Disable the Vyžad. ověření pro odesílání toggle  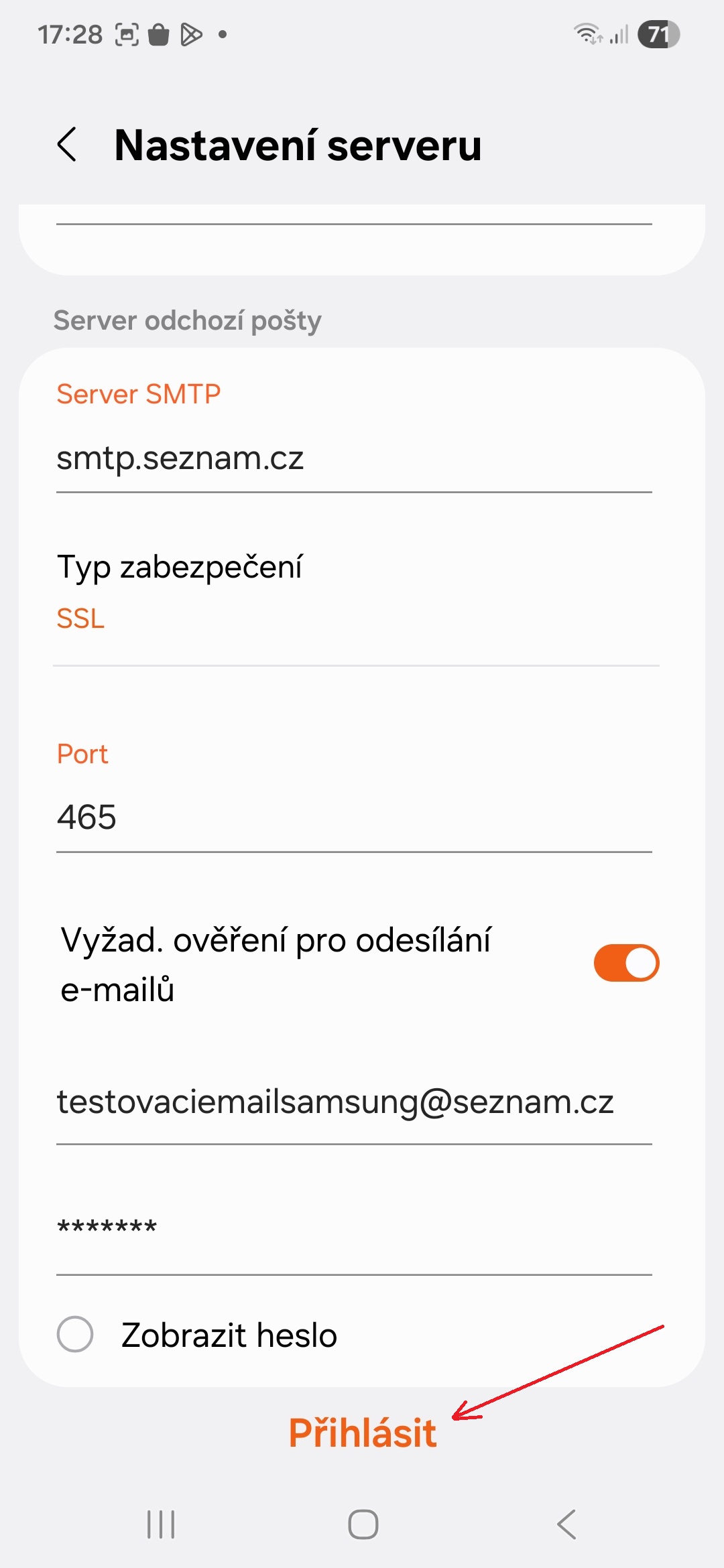coord(626,963)
